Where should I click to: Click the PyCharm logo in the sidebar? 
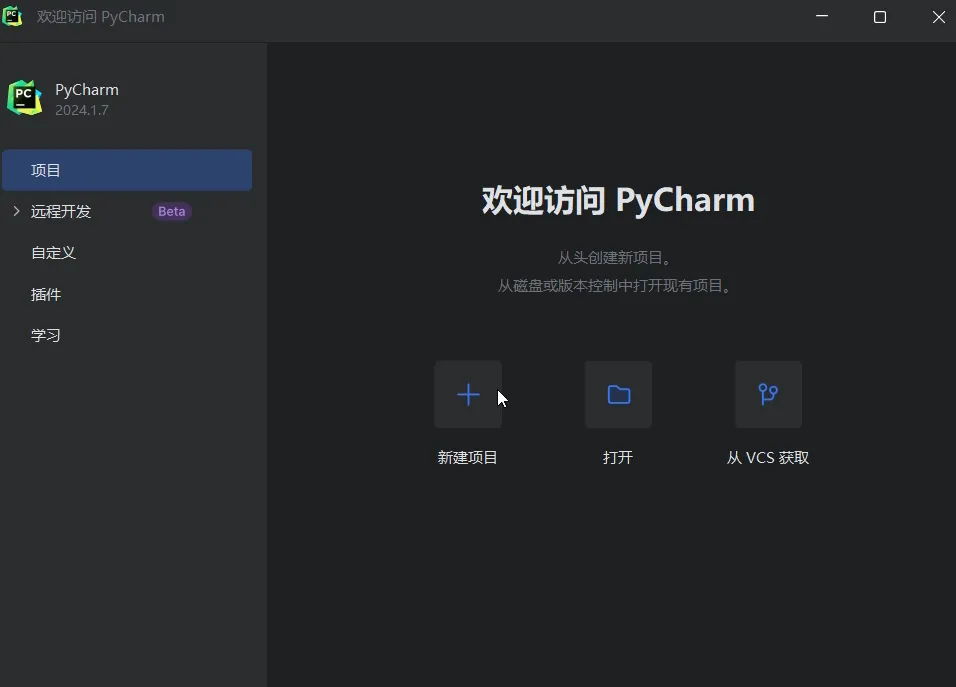click(24, 98)
